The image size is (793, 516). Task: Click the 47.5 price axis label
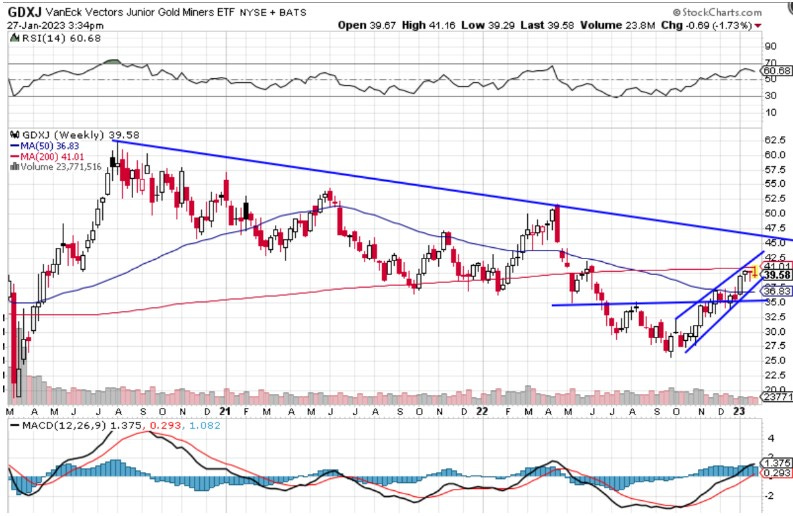(x=775, y=228)
